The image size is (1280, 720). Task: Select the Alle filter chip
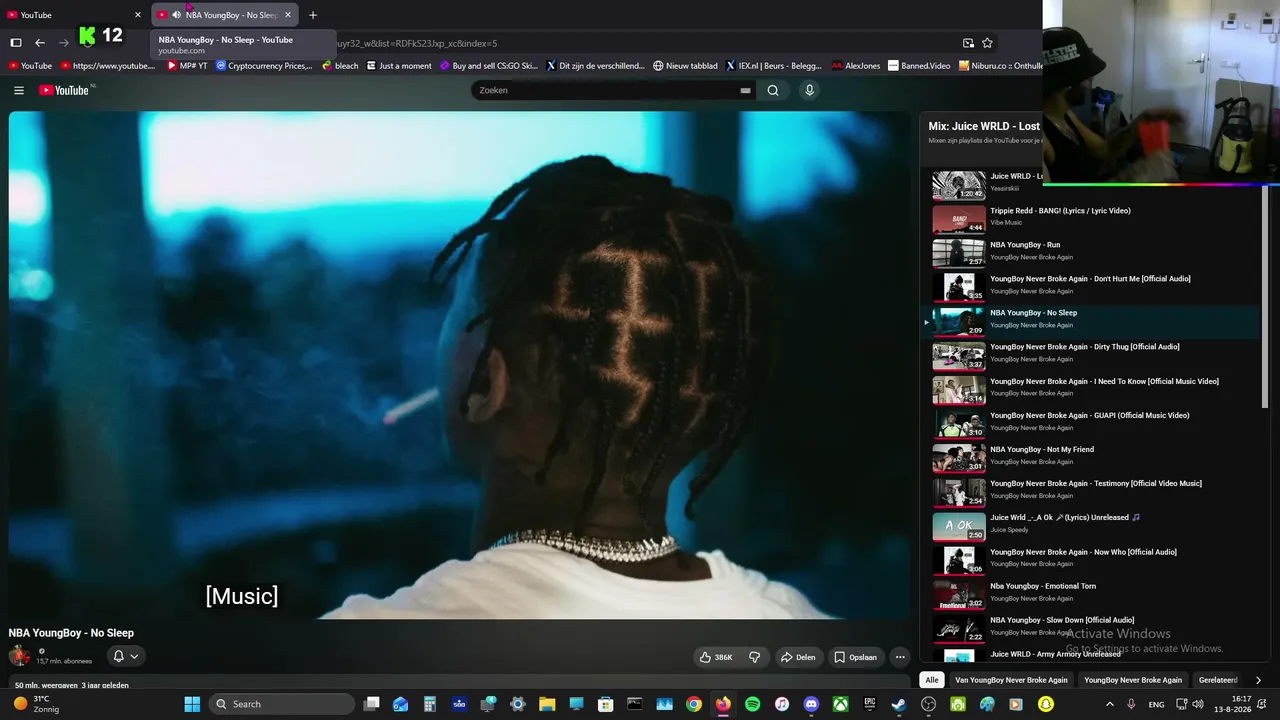[x=932, y=680]
